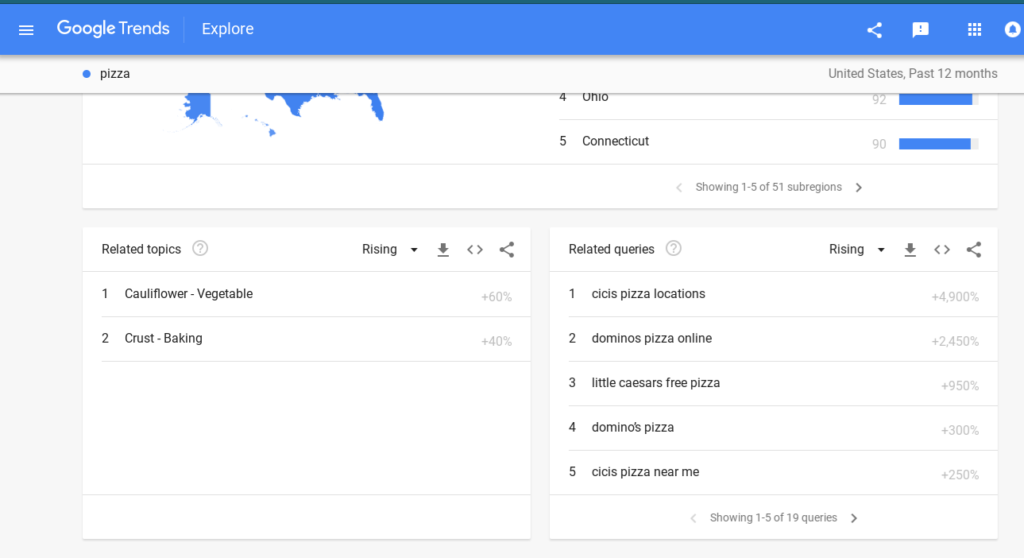The height and width of the screenshot is (558, 1024).
Task: Click the Google Trends logo
Action: click(113, 29)
